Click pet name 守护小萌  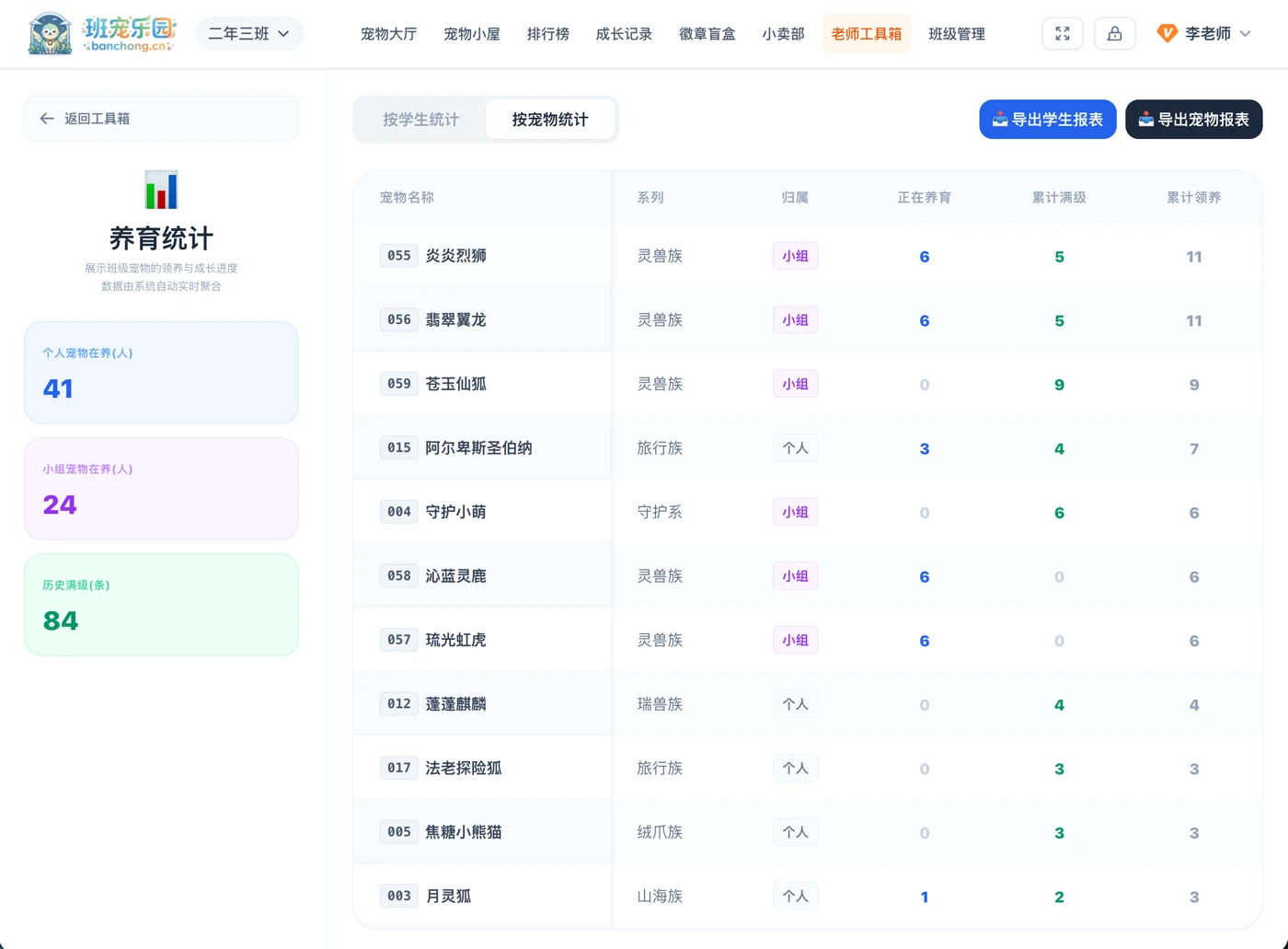tap(456, 512)
